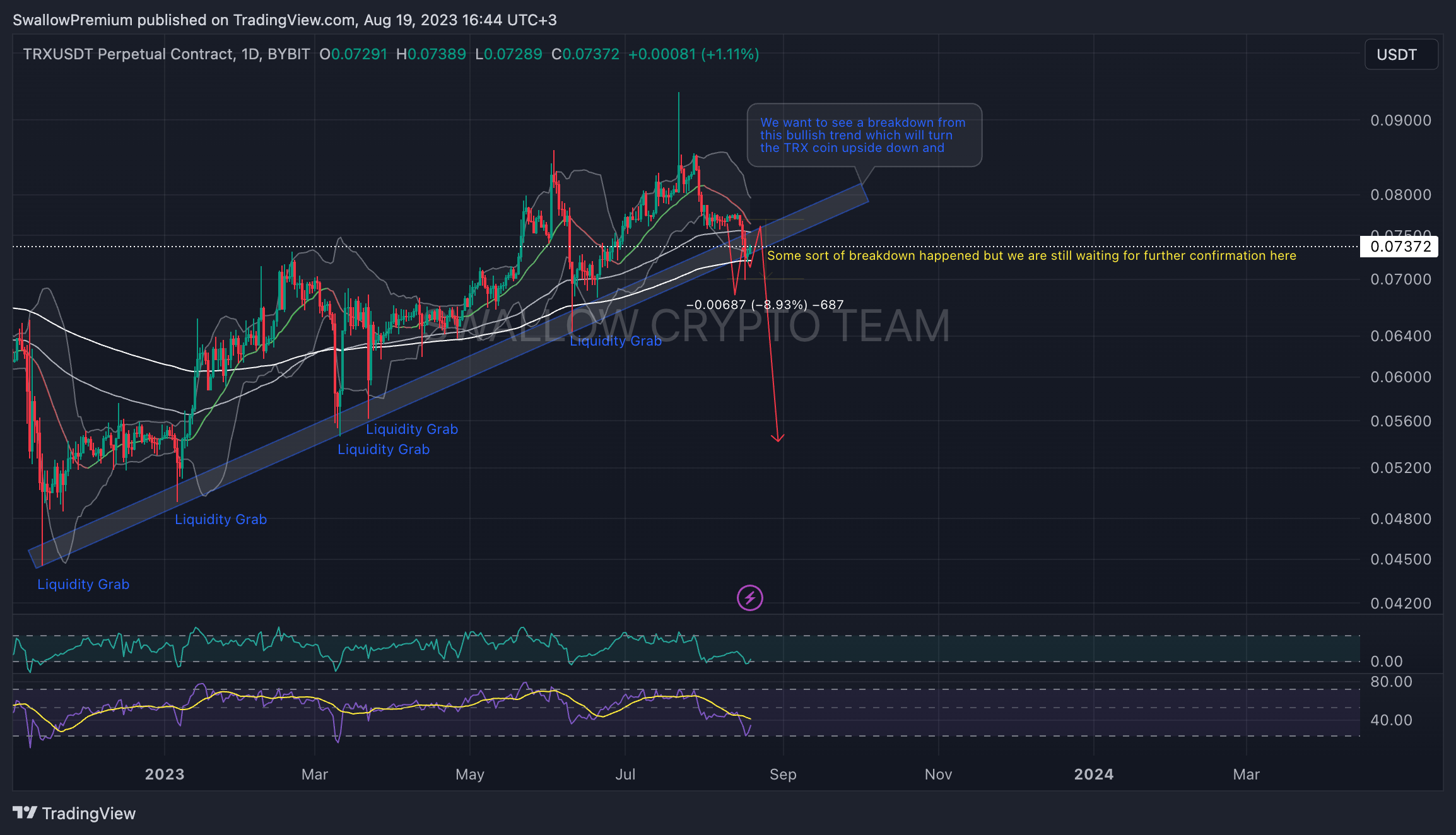
Task: Click the upper Liquidity Grab label near March
Action: 412,429
